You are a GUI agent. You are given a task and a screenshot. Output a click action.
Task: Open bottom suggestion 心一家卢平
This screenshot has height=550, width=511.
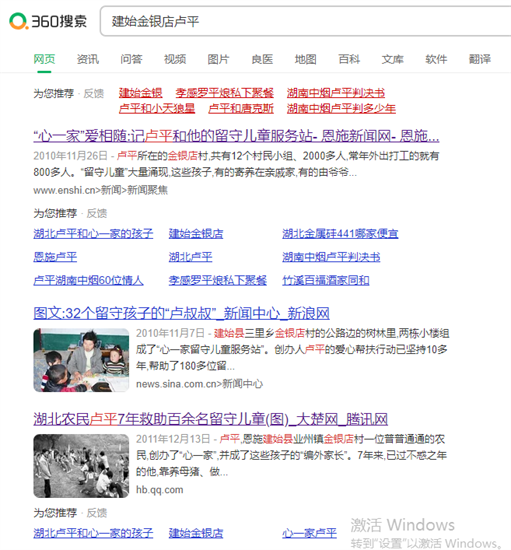[309, 533]
